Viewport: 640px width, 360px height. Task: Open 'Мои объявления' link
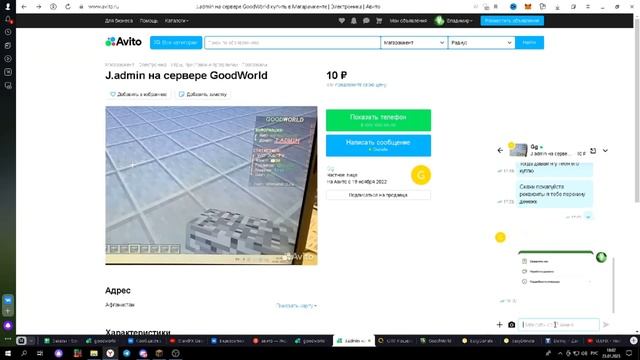408,20
